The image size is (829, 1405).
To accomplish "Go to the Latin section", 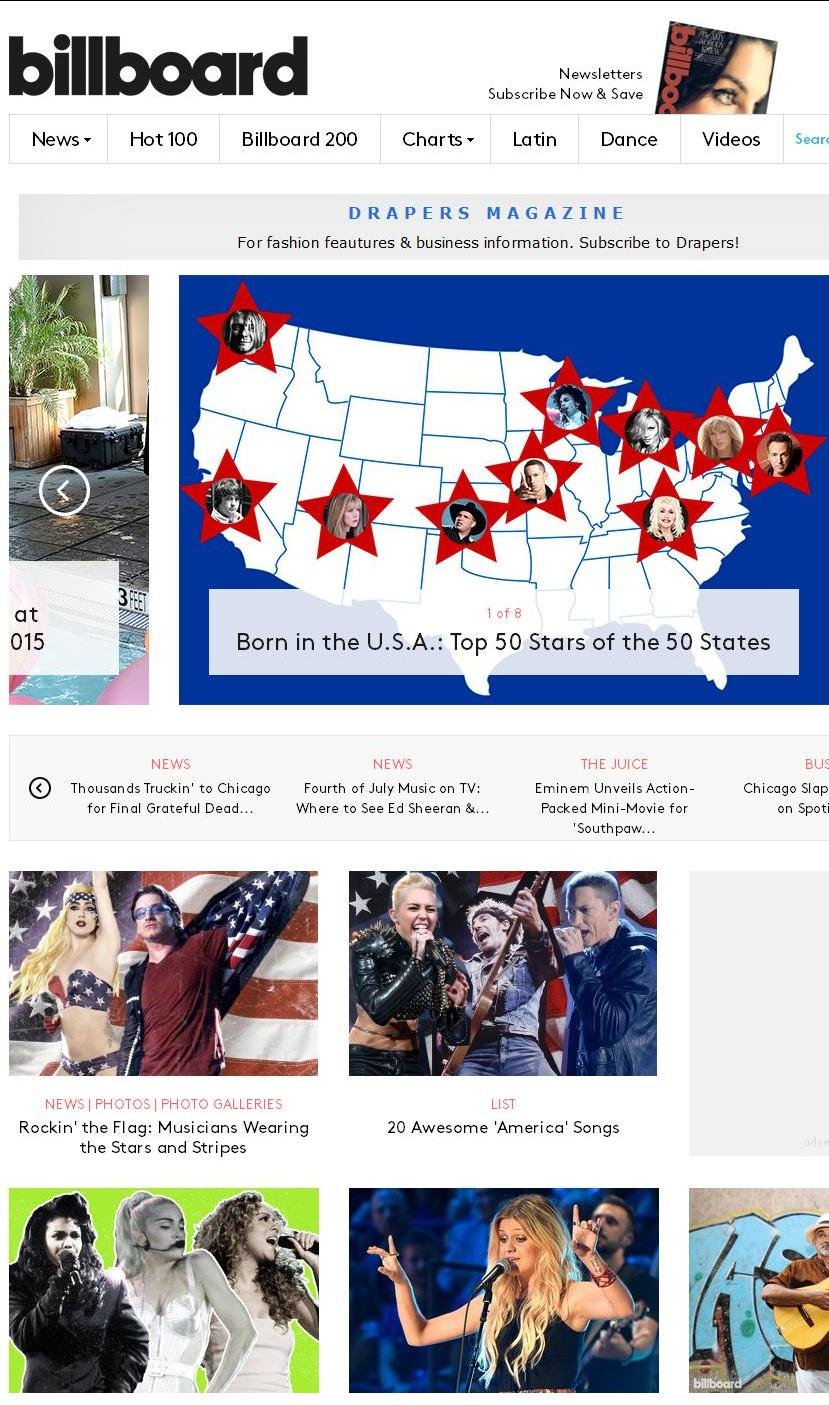I will (x=535, y=139).
